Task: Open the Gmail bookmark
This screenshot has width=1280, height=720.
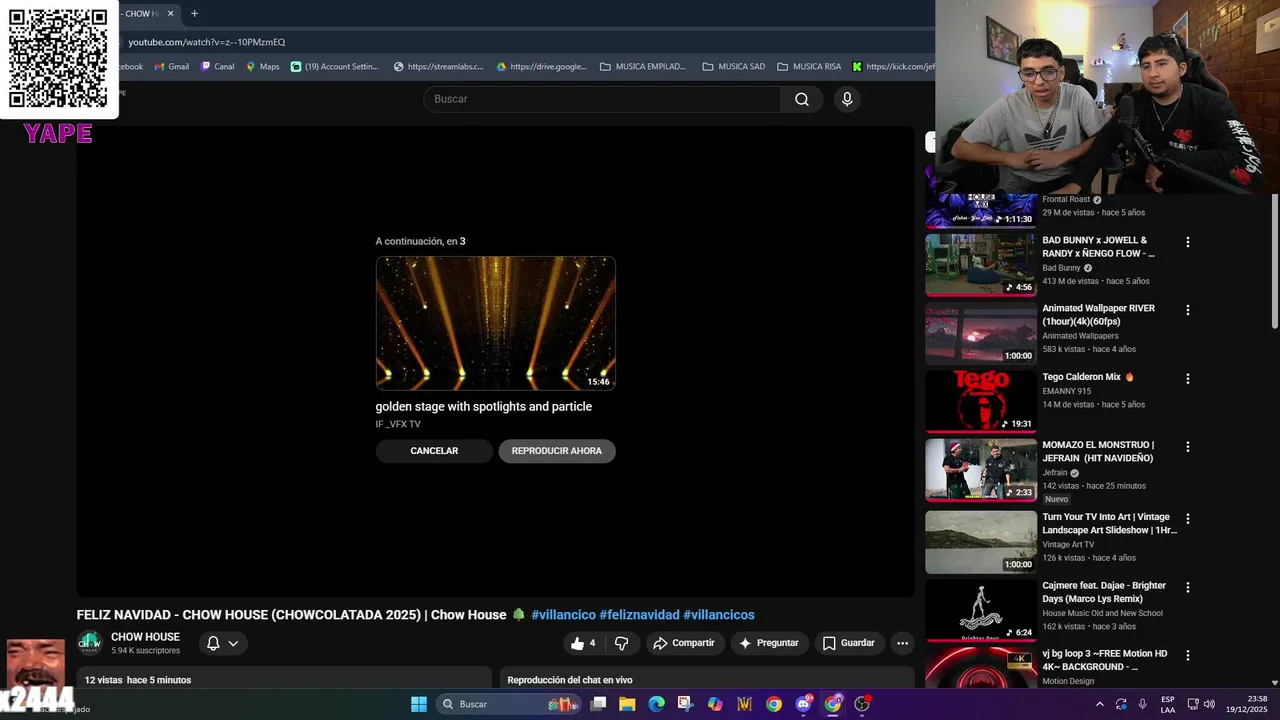Action: (171, 67)
